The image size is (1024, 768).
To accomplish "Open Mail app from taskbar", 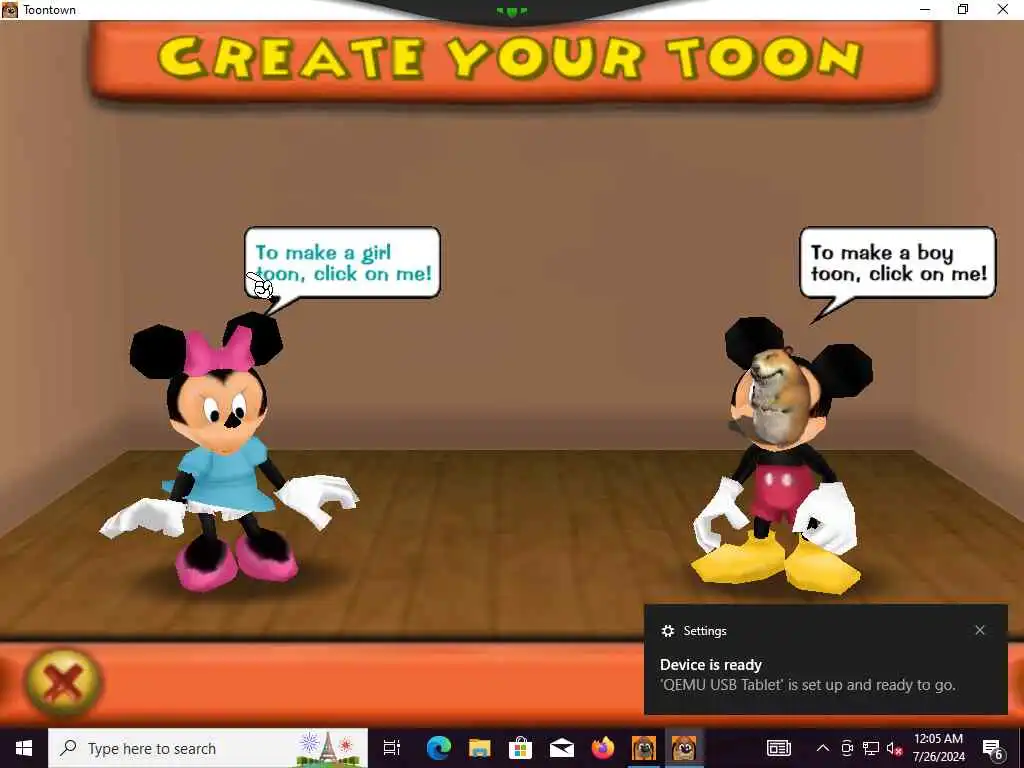I will [x=562, y=748].
